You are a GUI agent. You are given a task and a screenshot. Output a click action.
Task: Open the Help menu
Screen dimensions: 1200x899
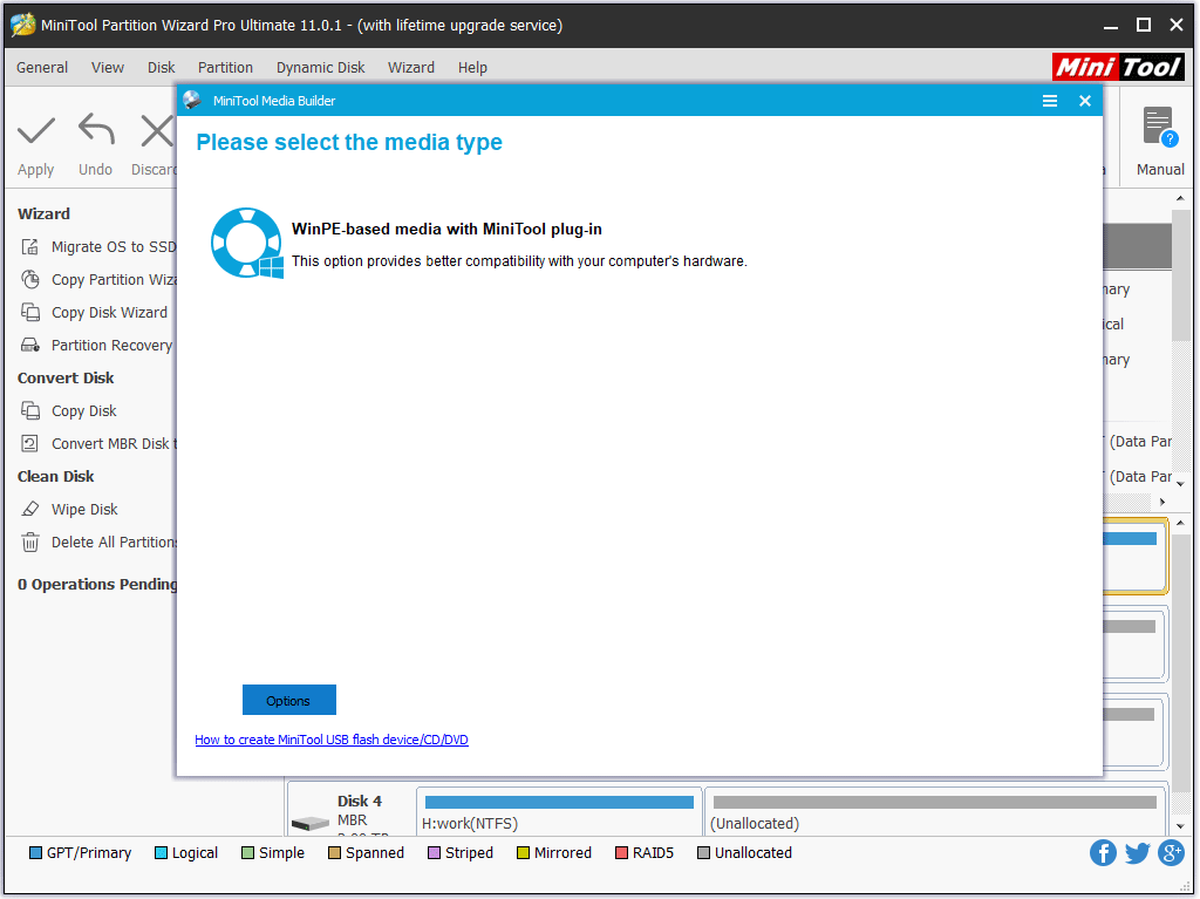pyautogui.click(x=473, y=67)
